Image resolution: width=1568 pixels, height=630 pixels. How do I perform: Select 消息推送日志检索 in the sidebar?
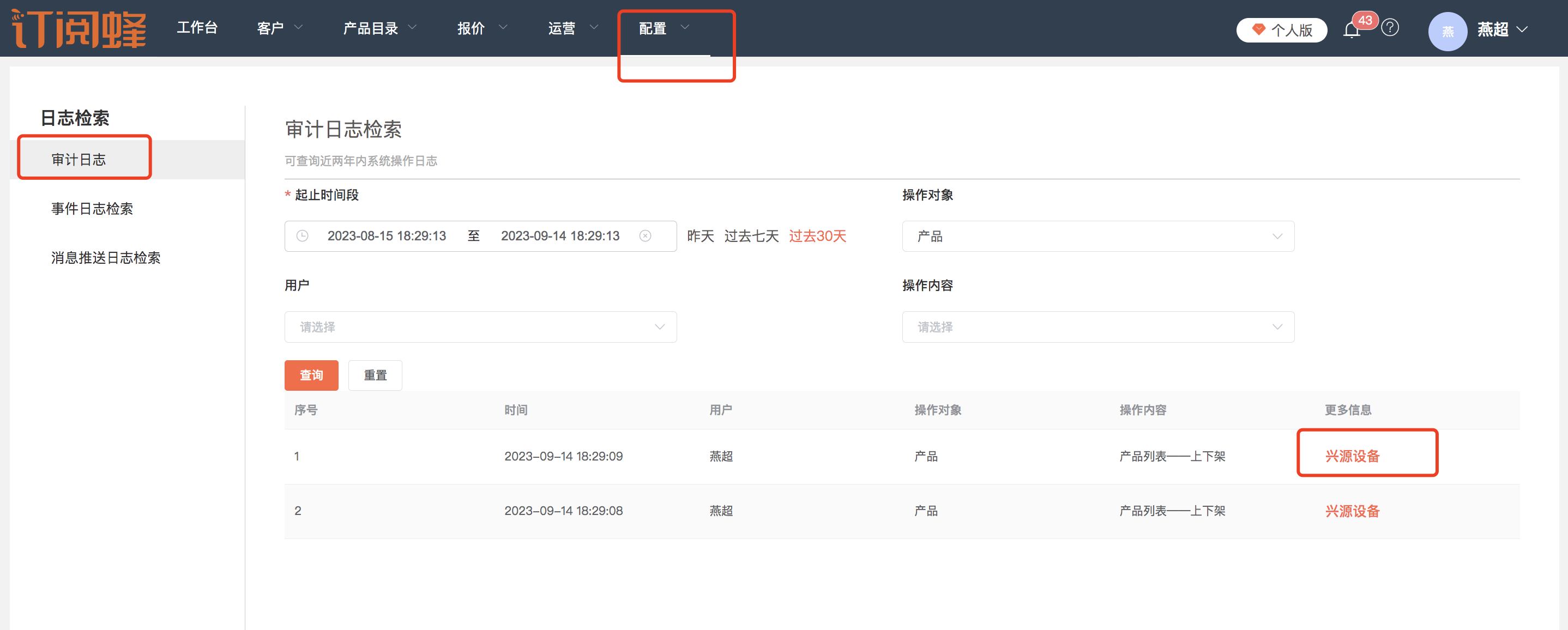pos(105,257)
